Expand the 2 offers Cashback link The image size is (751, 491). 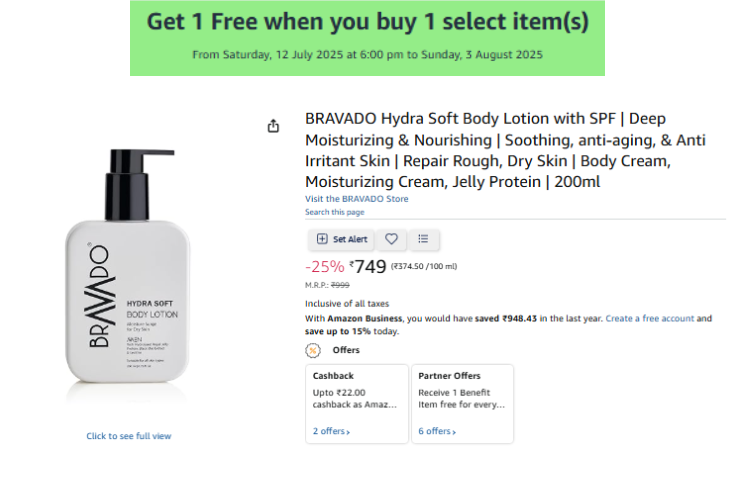coord(331,431)
